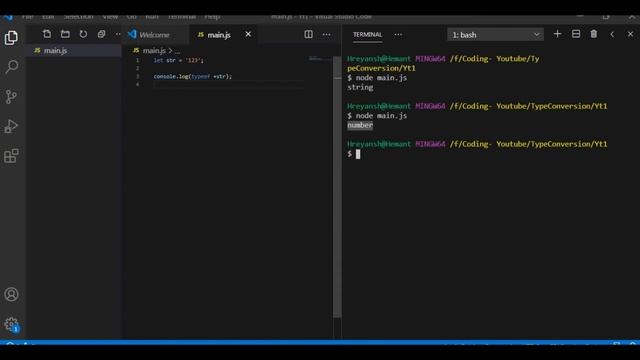Collapse all folders in explorer
This screenshot has width=640, height=360.
pos(101,34)
